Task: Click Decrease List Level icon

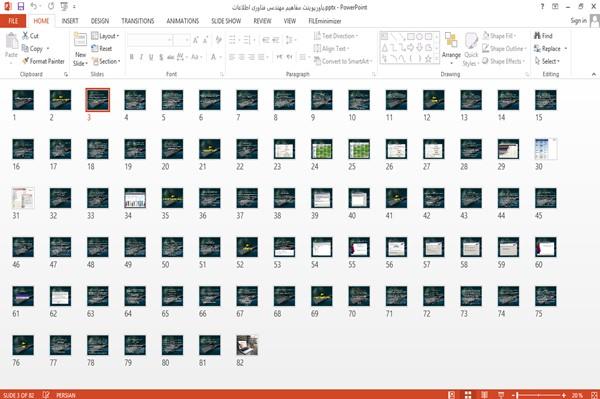Action: pos(266,40)
